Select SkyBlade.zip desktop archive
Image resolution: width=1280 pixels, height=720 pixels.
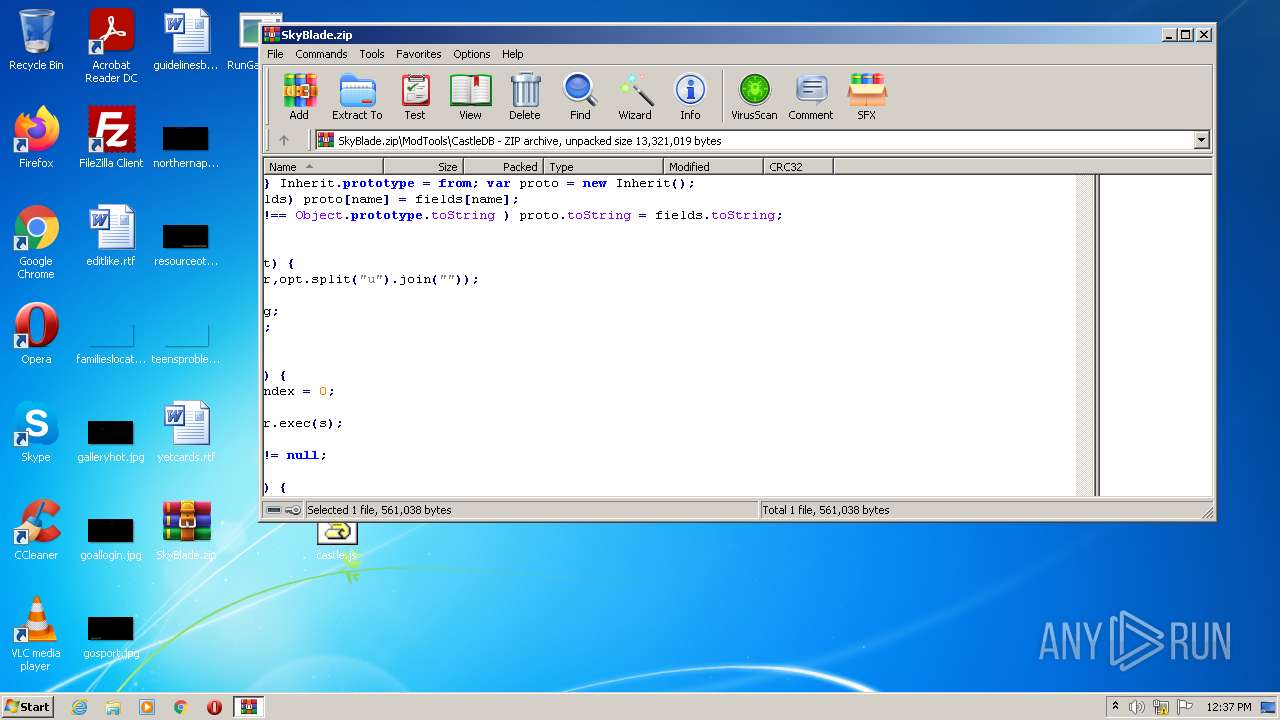coord(186,530)
